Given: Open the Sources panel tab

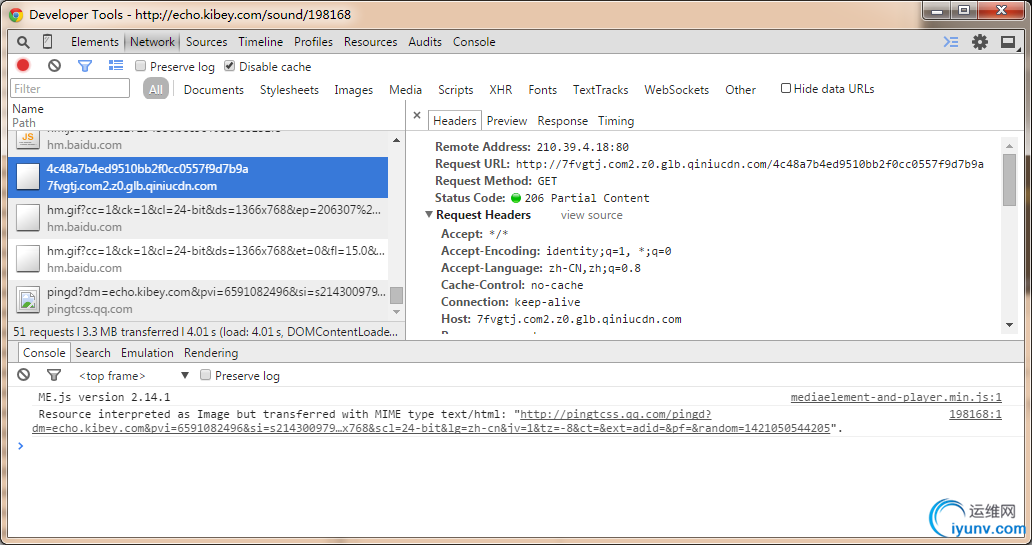Looking at the screenshot, I should (x=206, y=42).
